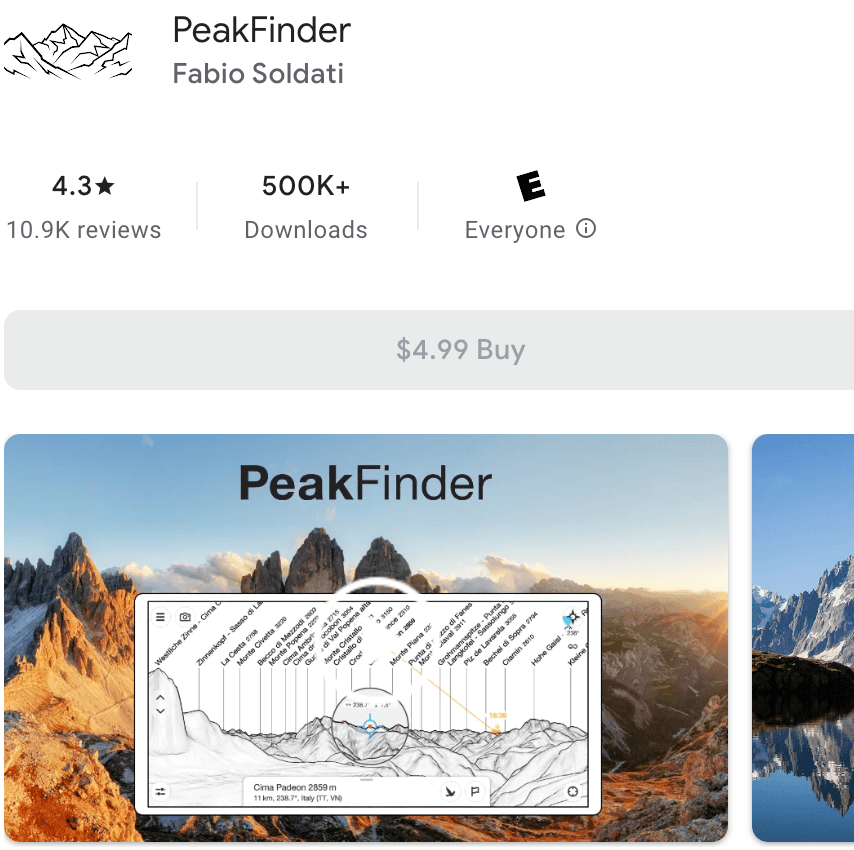The height and width of the screenshot is (850, 854).
Task: Select the Cima Padeon 2859 m label
Action: coord(295,787)
